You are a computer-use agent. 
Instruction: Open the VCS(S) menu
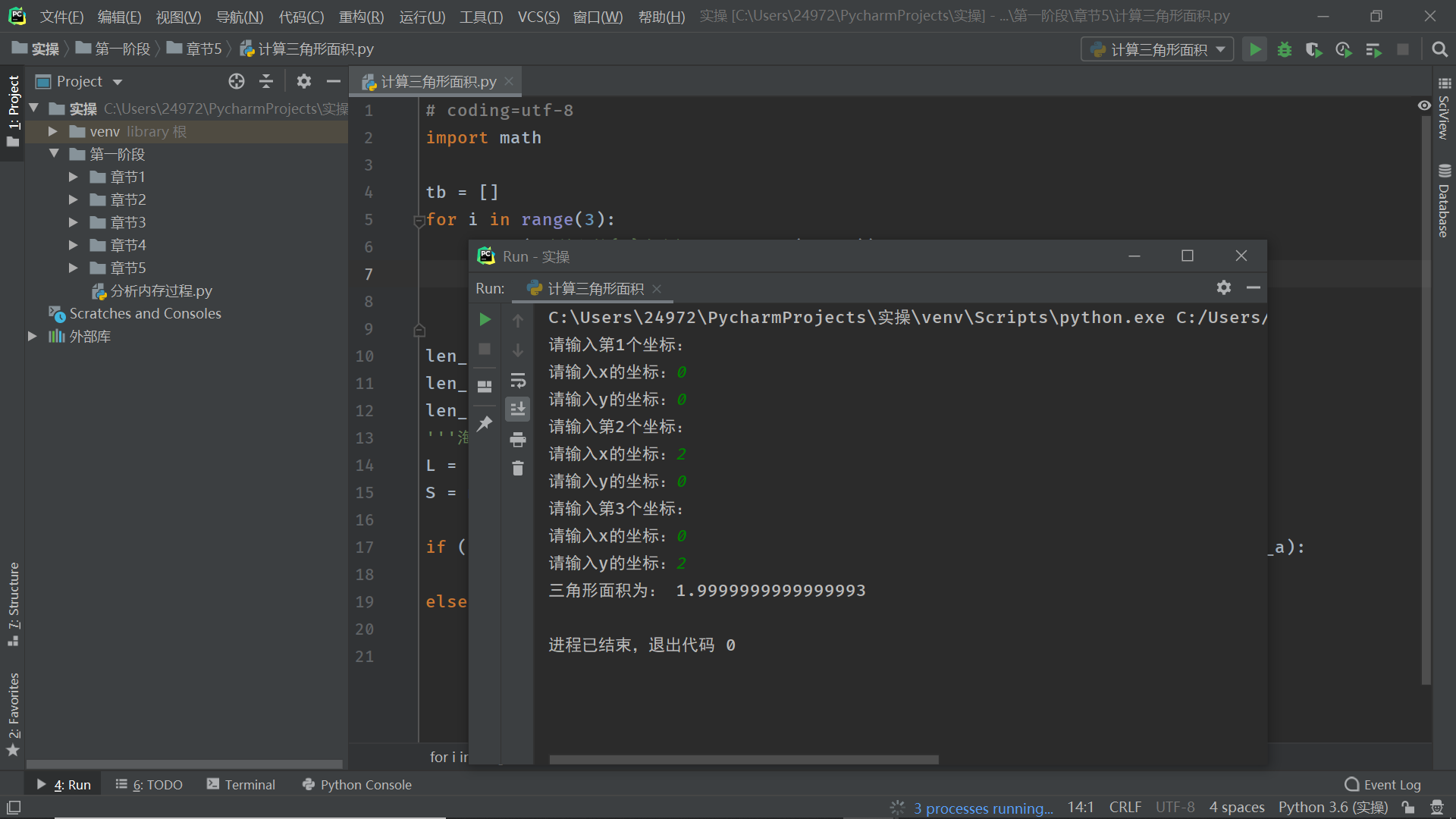coord(538,16)
